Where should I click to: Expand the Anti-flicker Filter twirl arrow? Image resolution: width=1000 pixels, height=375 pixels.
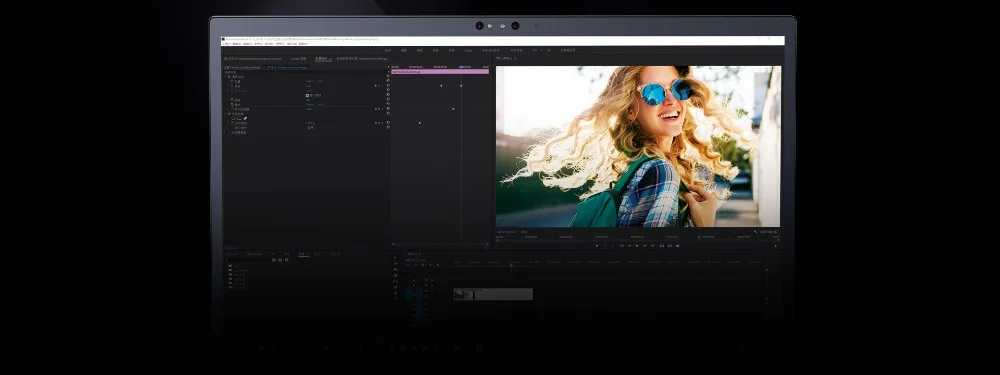(x=228, y=109)
